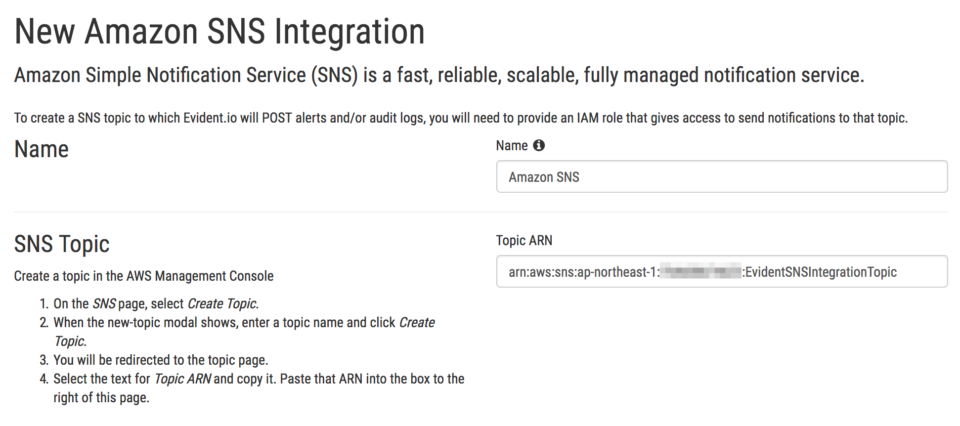Click the fully managed notification service subtitle
Viewport: 960px width, 426px height.
[438, 76]
